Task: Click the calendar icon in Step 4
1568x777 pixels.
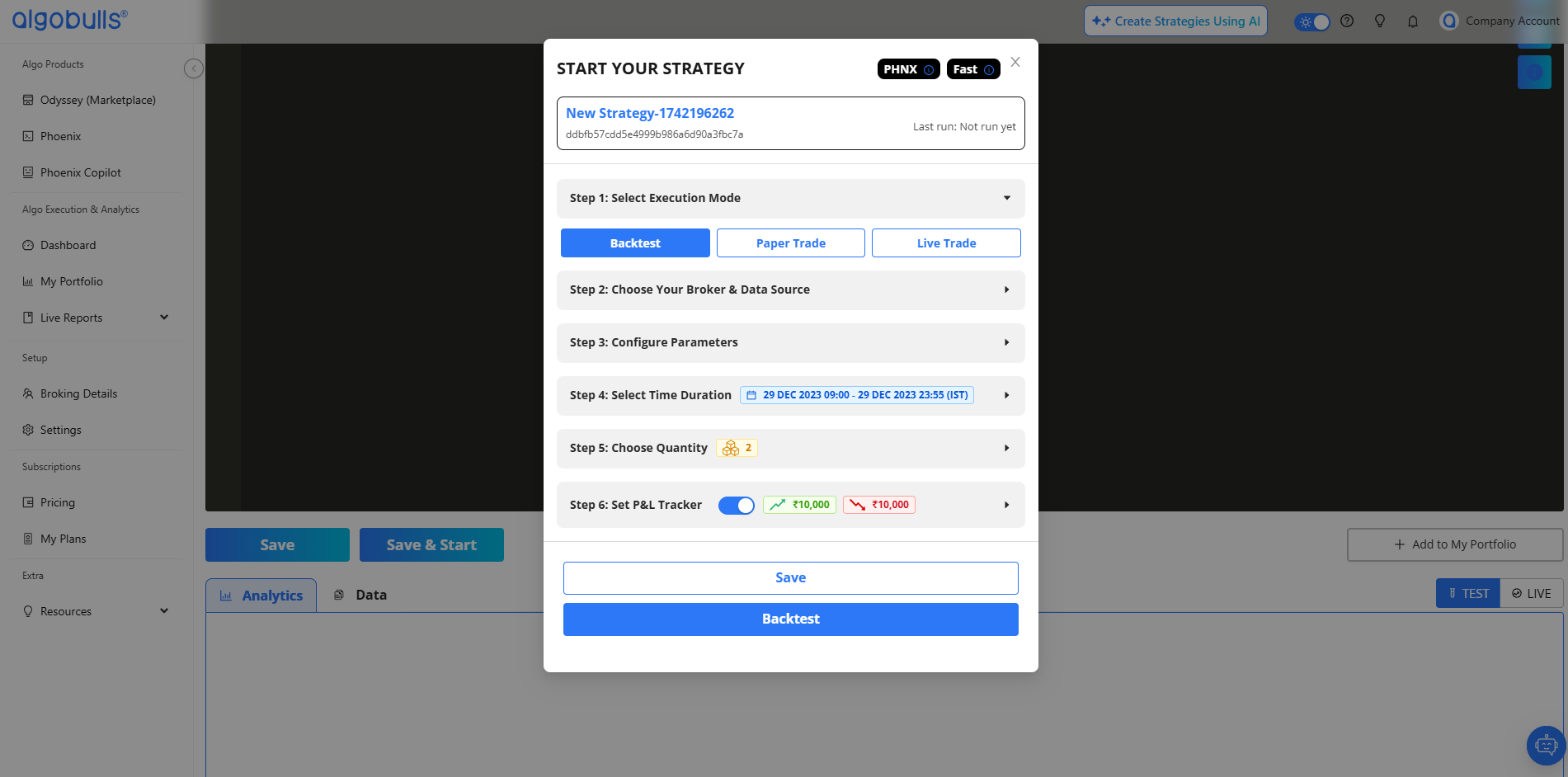Action: [x=751, y=395]
